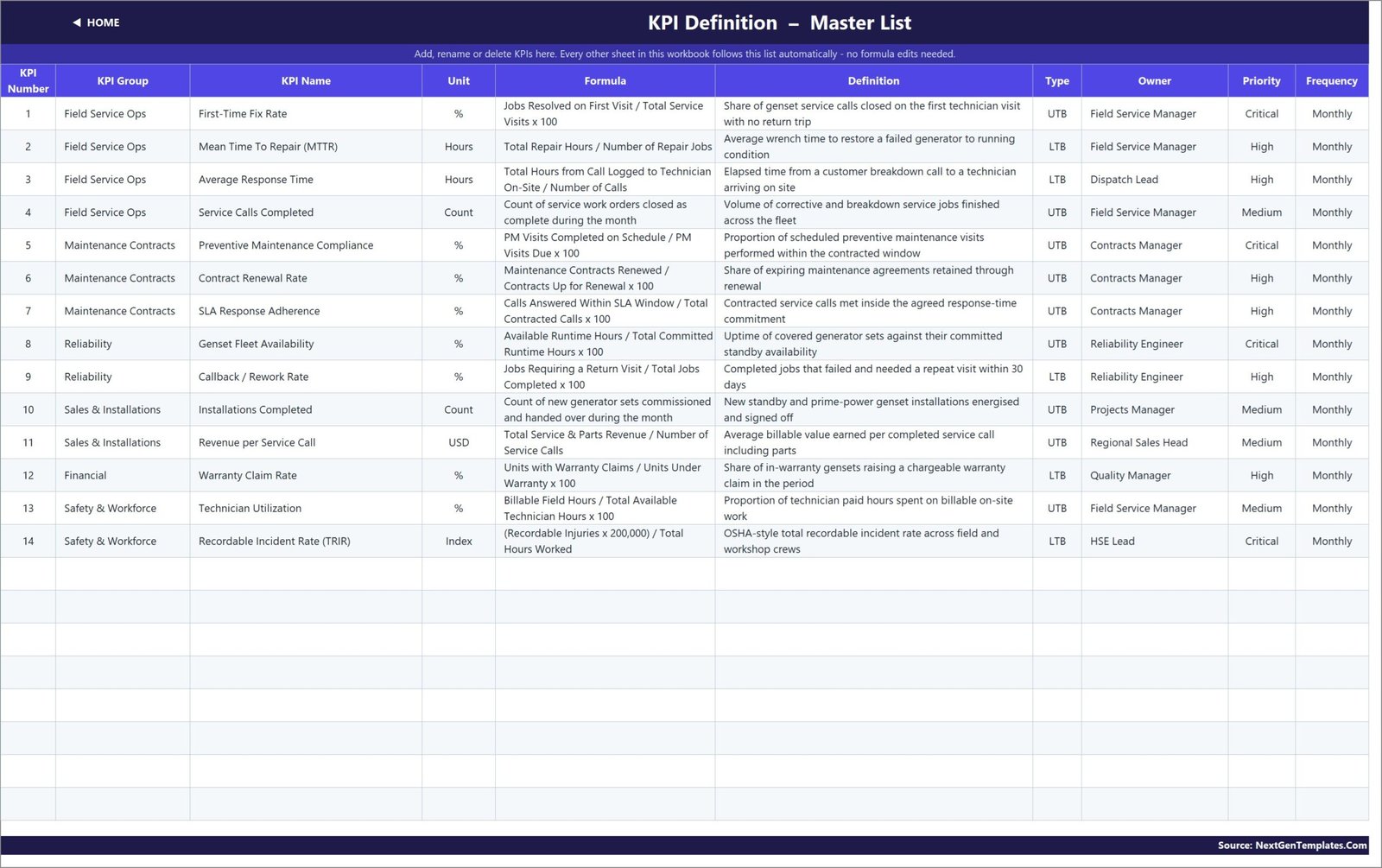Image resolution: width=1382 pixels, height=868 pixels.
Task: Click the Projects Manager owner cell
Action: [x=1155, y=409]
